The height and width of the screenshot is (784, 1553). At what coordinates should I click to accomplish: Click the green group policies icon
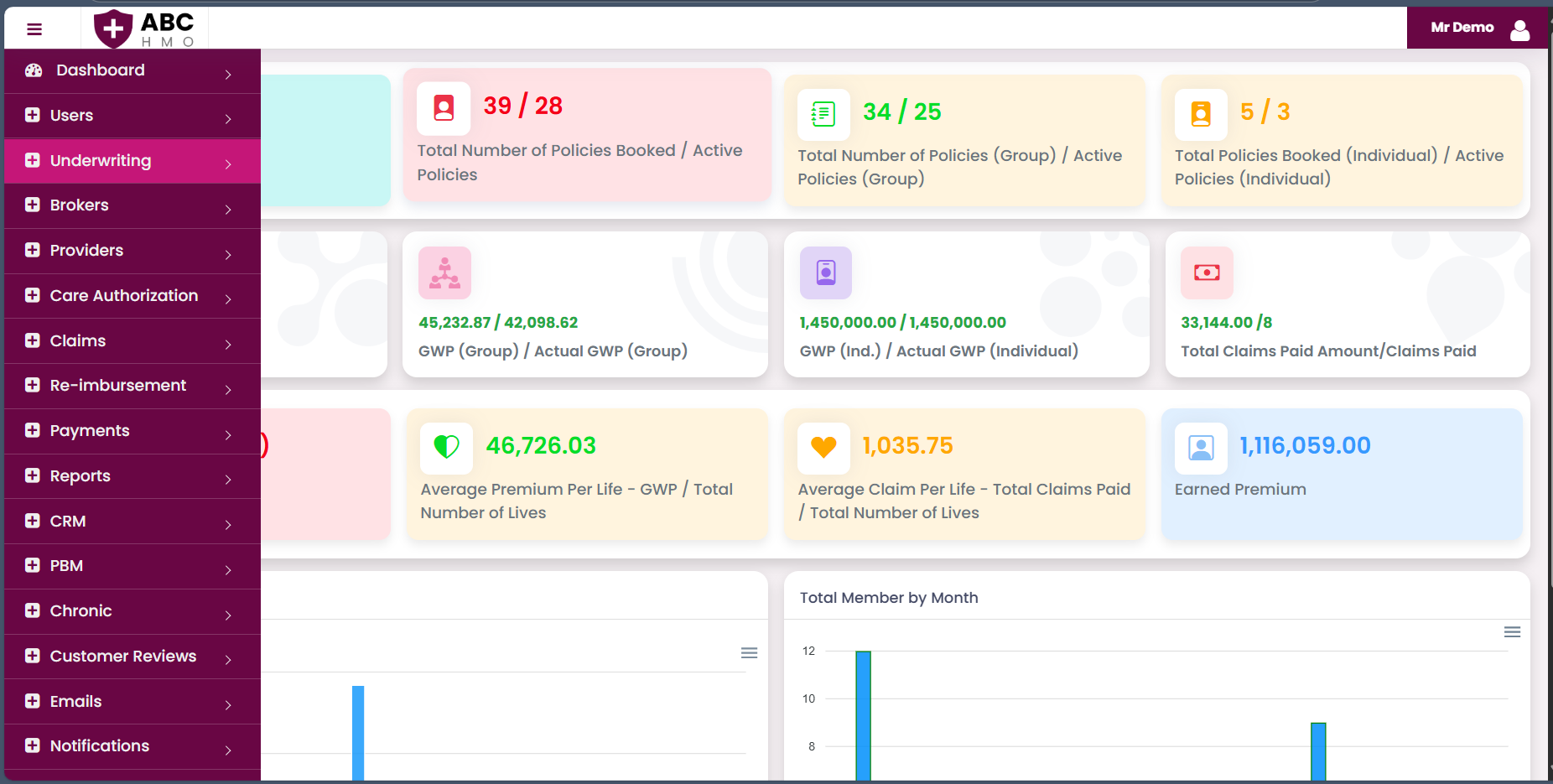(x=823, y=114)
